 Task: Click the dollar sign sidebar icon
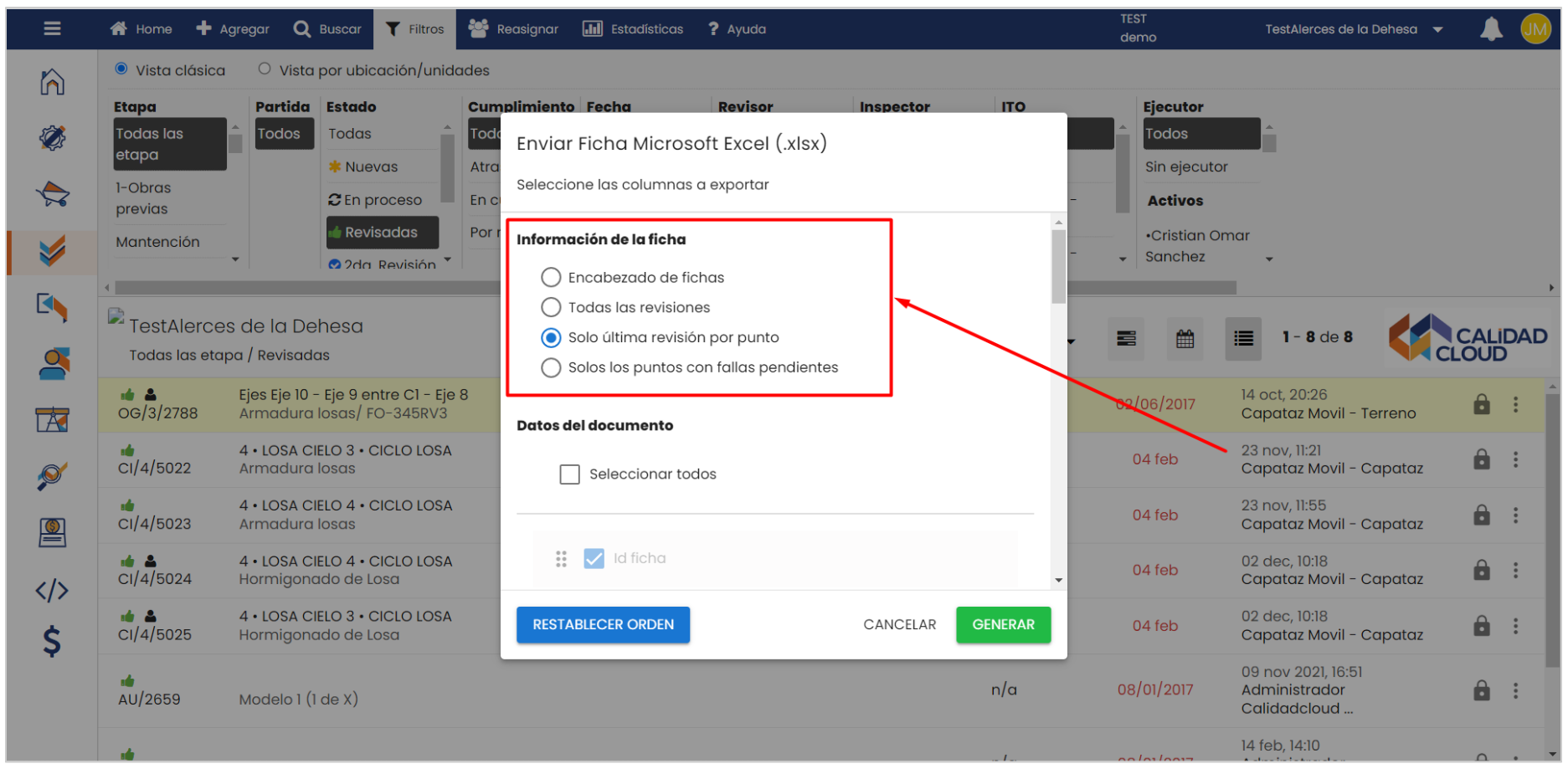[x=52, y=642]
